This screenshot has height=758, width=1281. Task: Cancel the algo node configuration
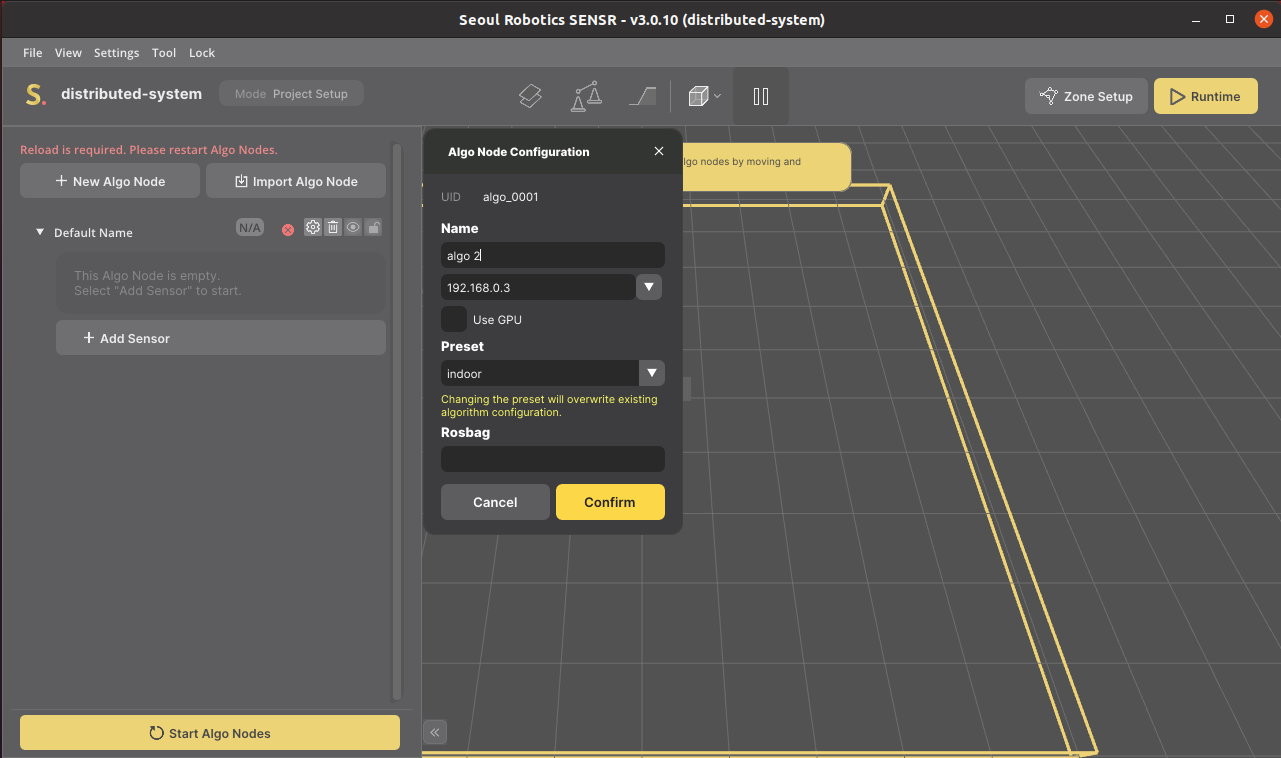[495, 502]
